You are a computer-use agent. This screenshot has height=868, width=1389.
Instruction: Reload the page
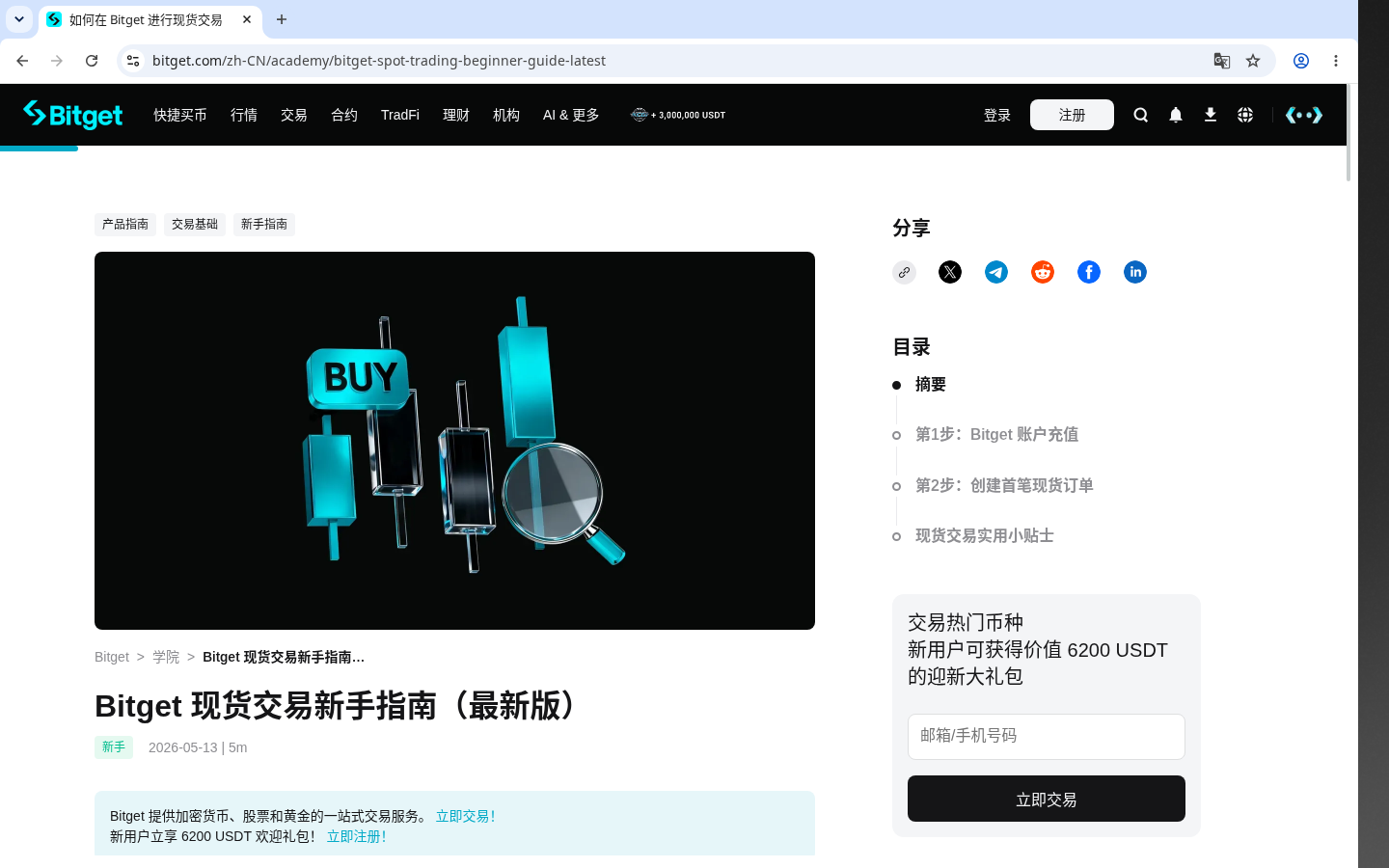92,61
